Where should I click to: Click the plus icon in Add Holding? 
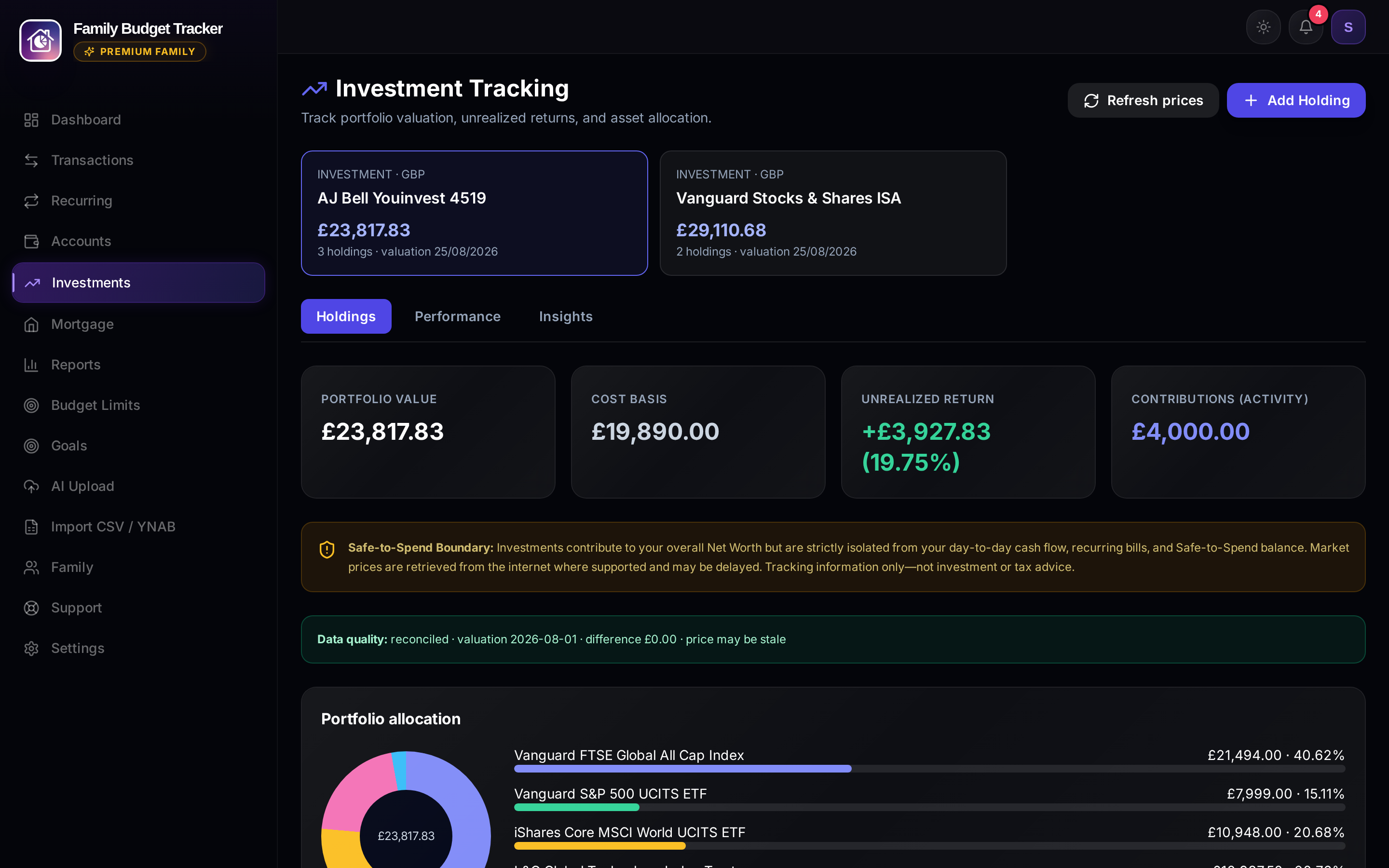[x=1251, y=100]
